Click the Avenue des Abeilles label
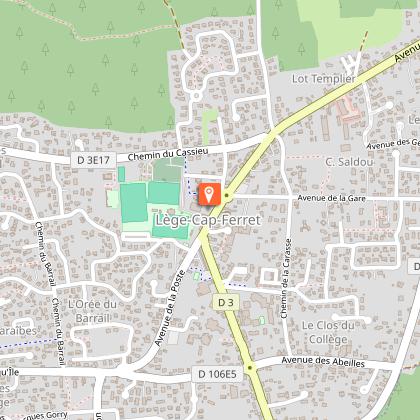 click(323, 362)
